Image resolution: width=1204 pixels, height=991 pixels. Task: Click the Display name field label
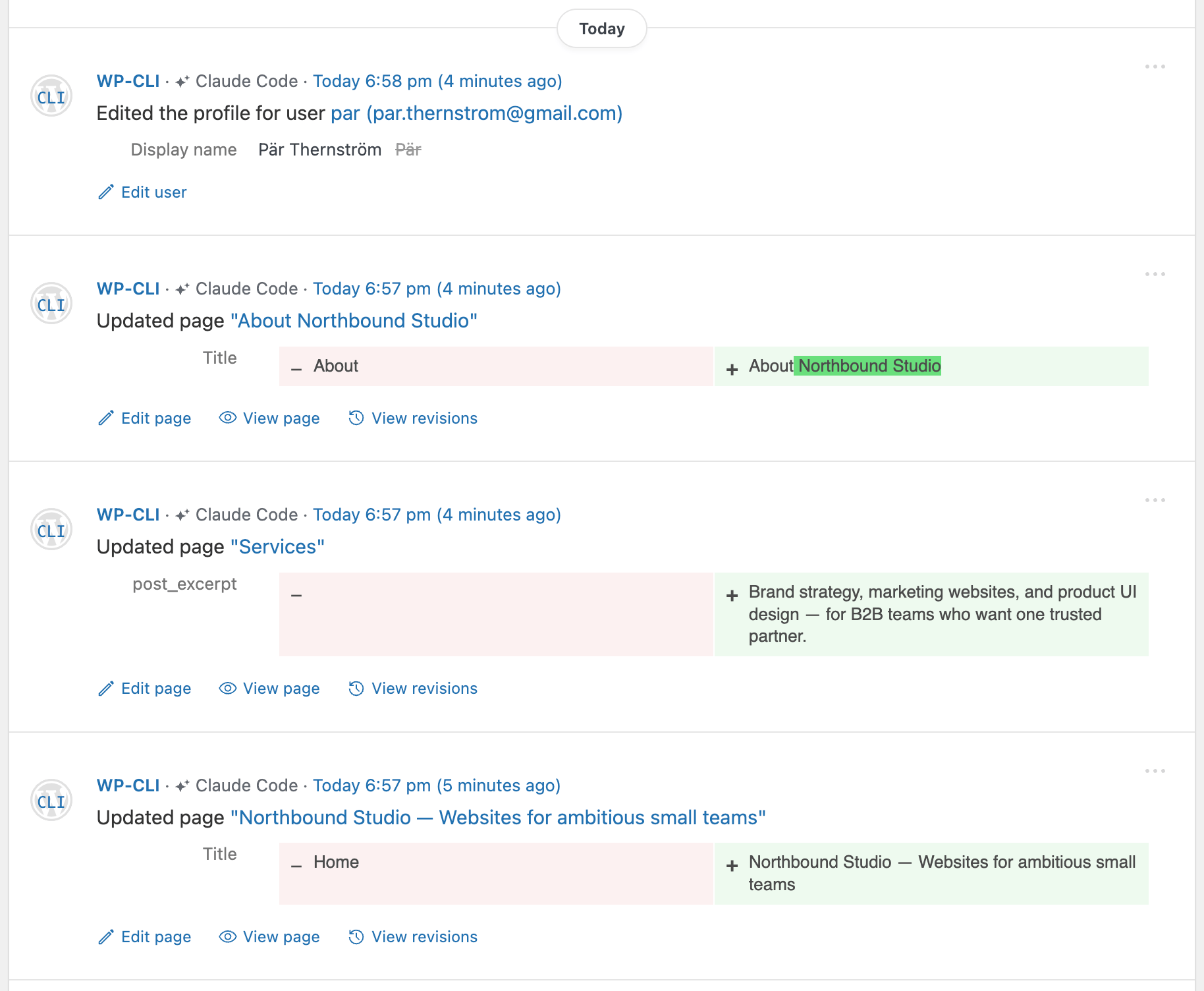(x=184, y=150)
